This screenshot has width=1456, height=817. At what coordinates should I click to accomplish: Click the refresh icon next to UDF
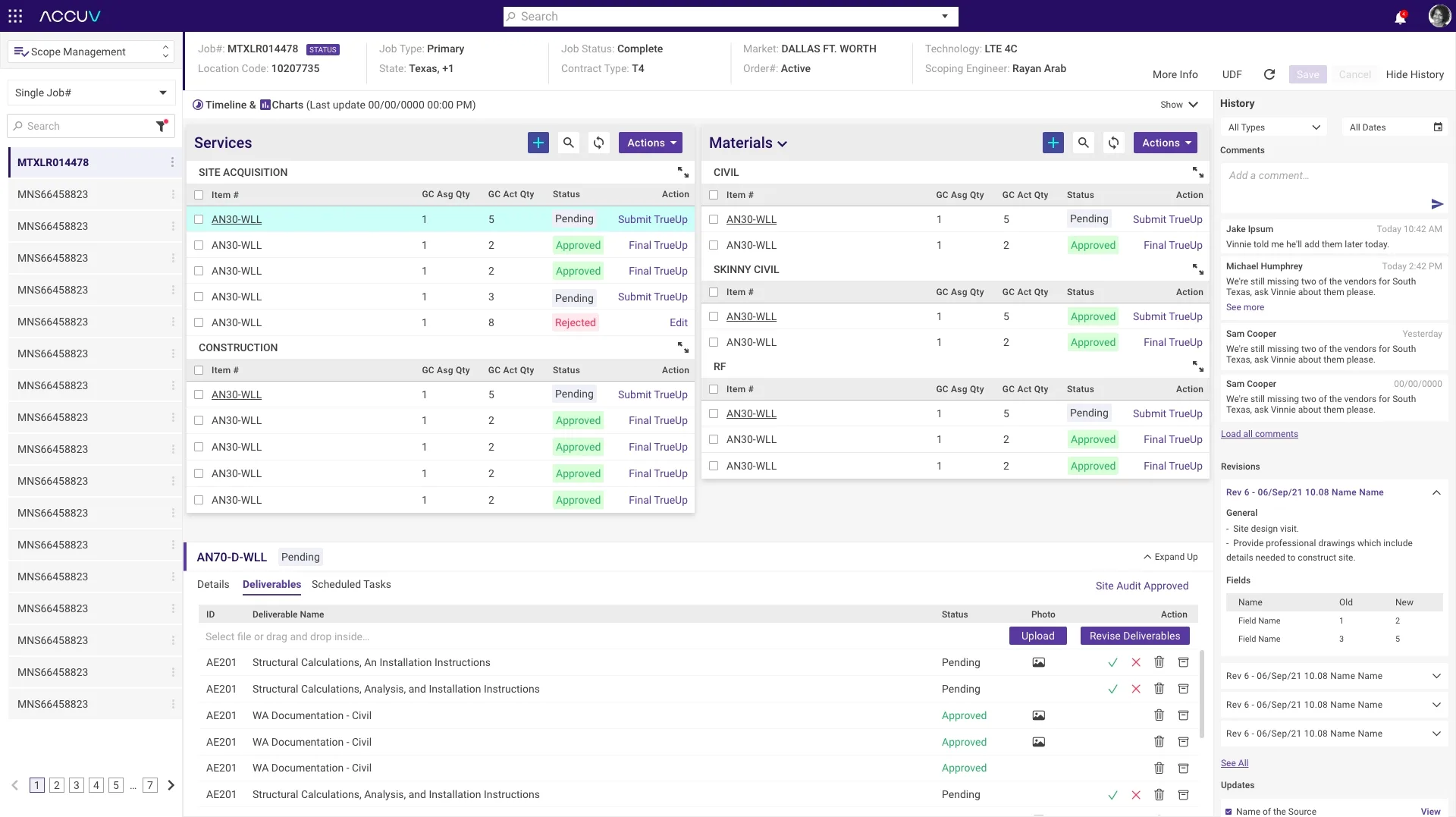pyautogui.click(x=1269, y=74)
